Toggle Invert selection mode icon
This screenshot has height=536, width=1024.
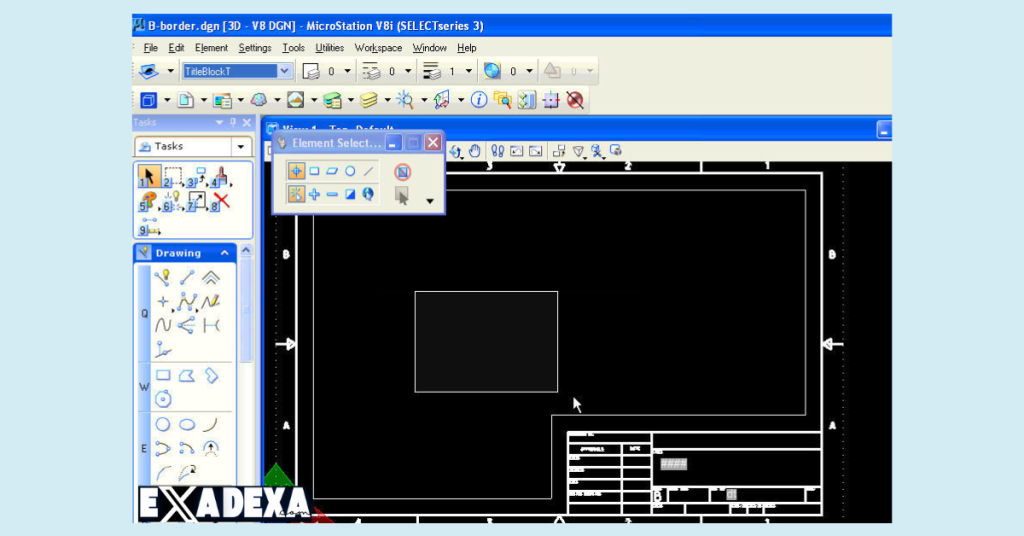click(x=350, y=194)
